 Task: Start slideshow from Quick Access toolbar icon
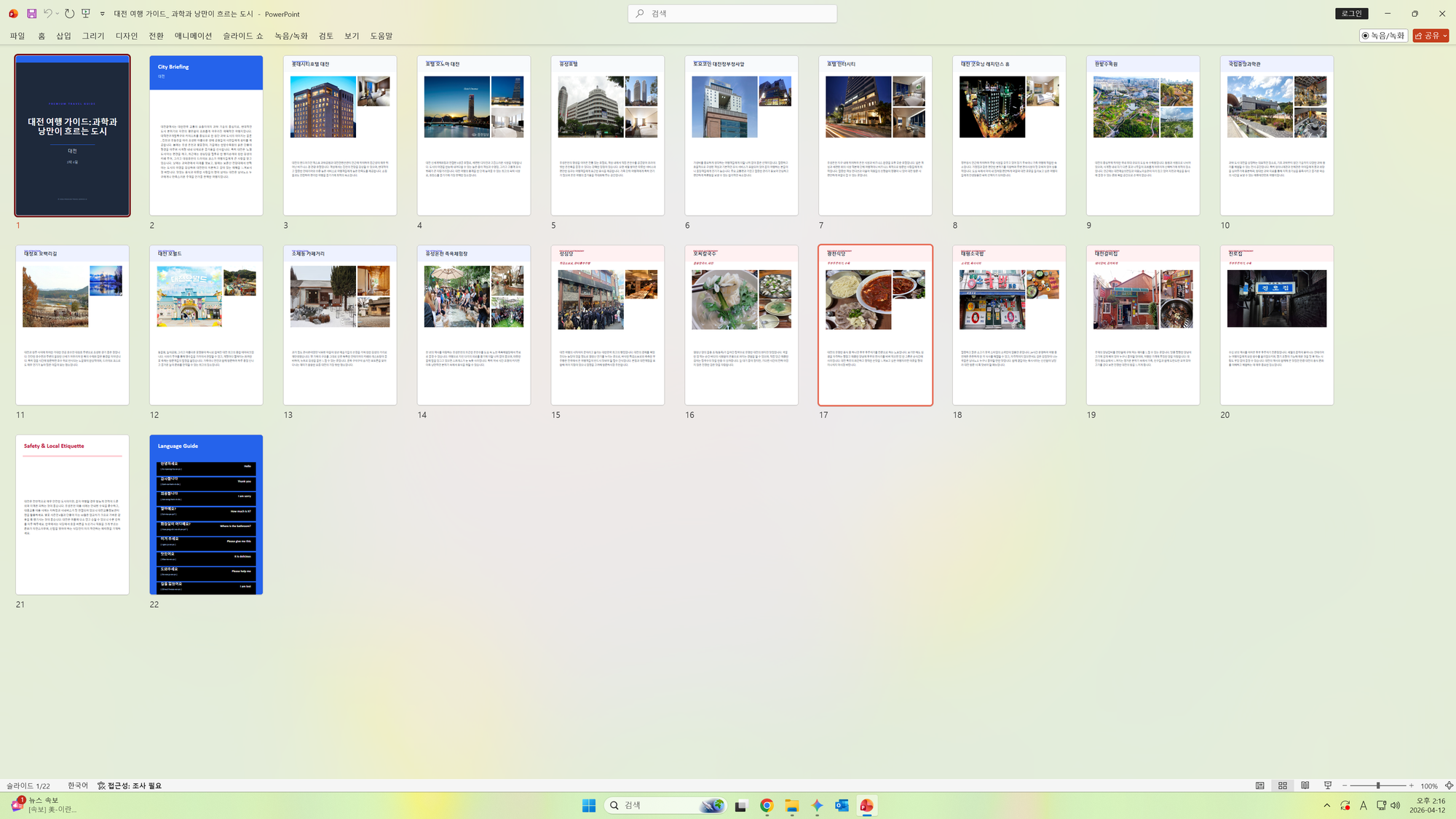(x=86, y=13)
